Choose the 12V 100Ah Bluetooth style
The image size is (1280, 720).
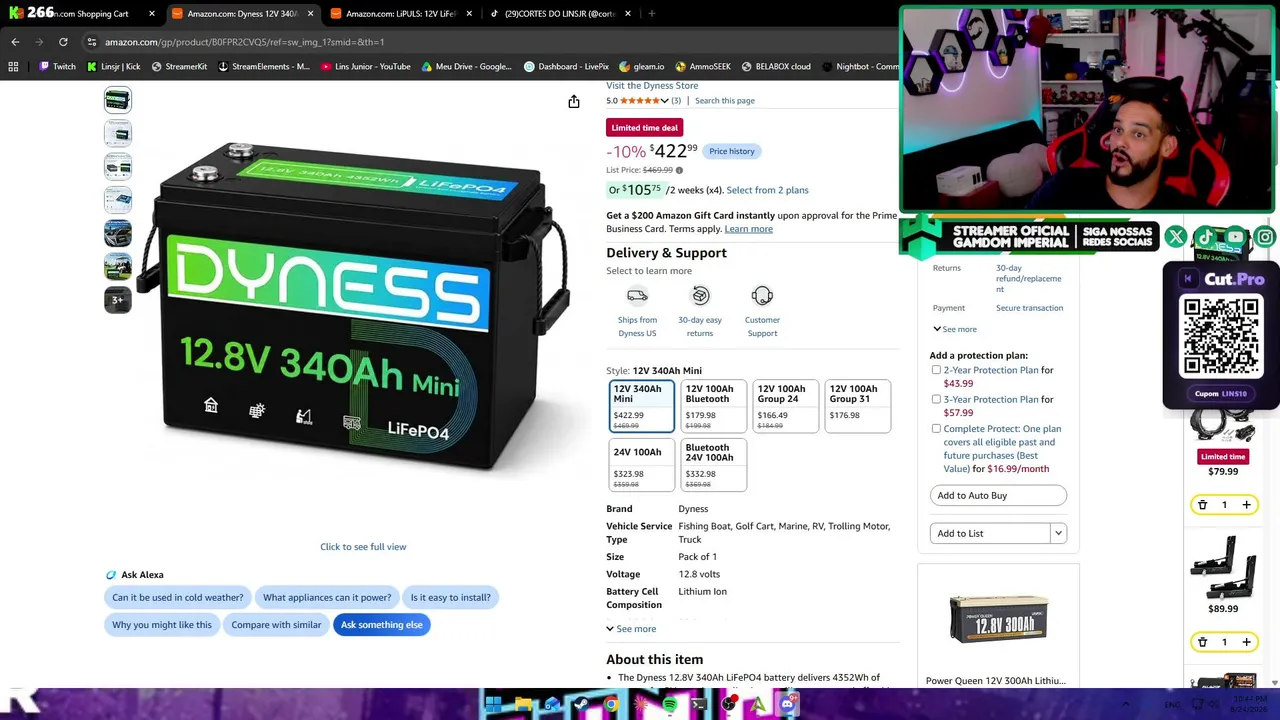[713, 406]
